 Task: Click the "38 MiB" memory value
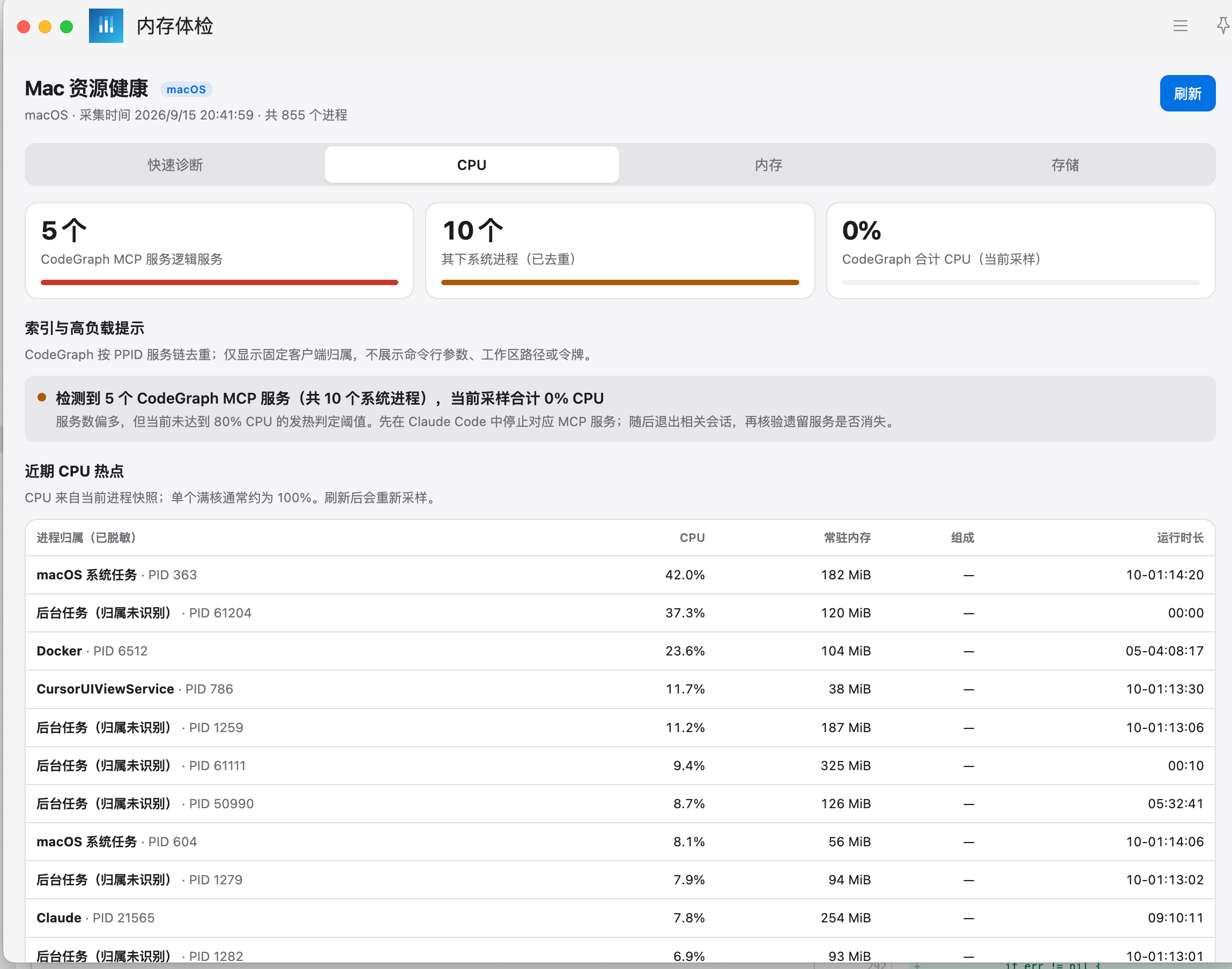[x=850, y=689]
